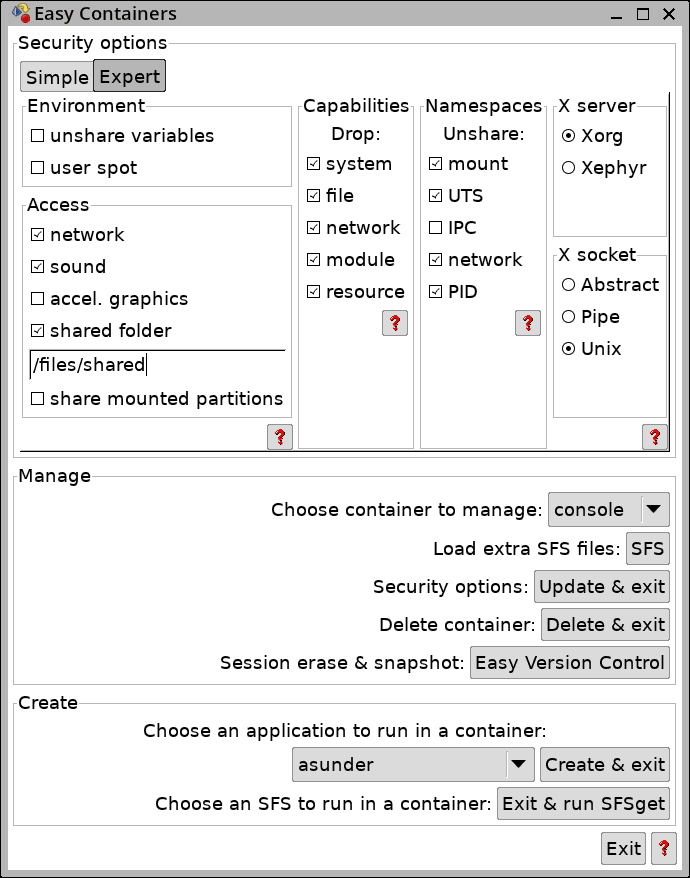Viewport: 690px width, 878px height.
Task: Click the SFS load button
Action: (647, 548)
